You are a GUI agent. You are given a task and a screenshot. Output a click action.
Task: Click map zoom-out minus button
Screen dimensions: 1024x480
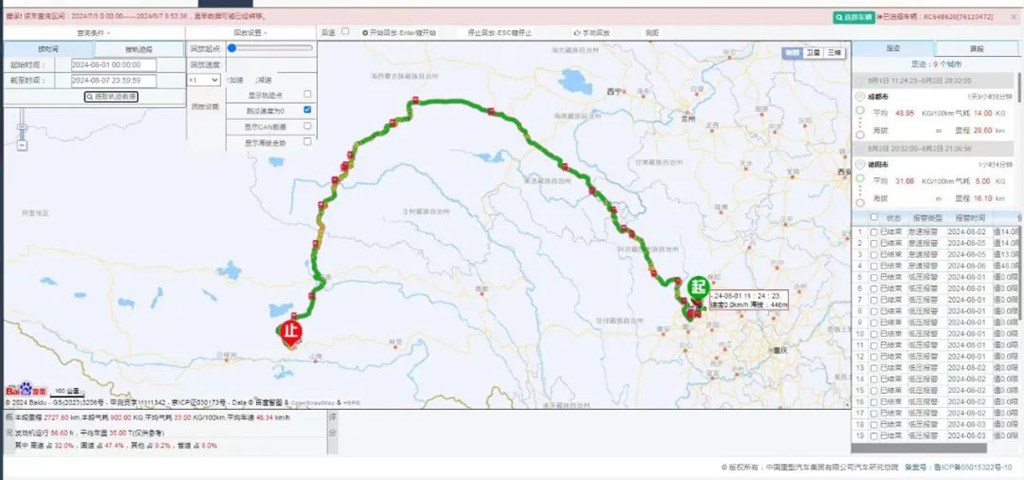coord(22,146)
